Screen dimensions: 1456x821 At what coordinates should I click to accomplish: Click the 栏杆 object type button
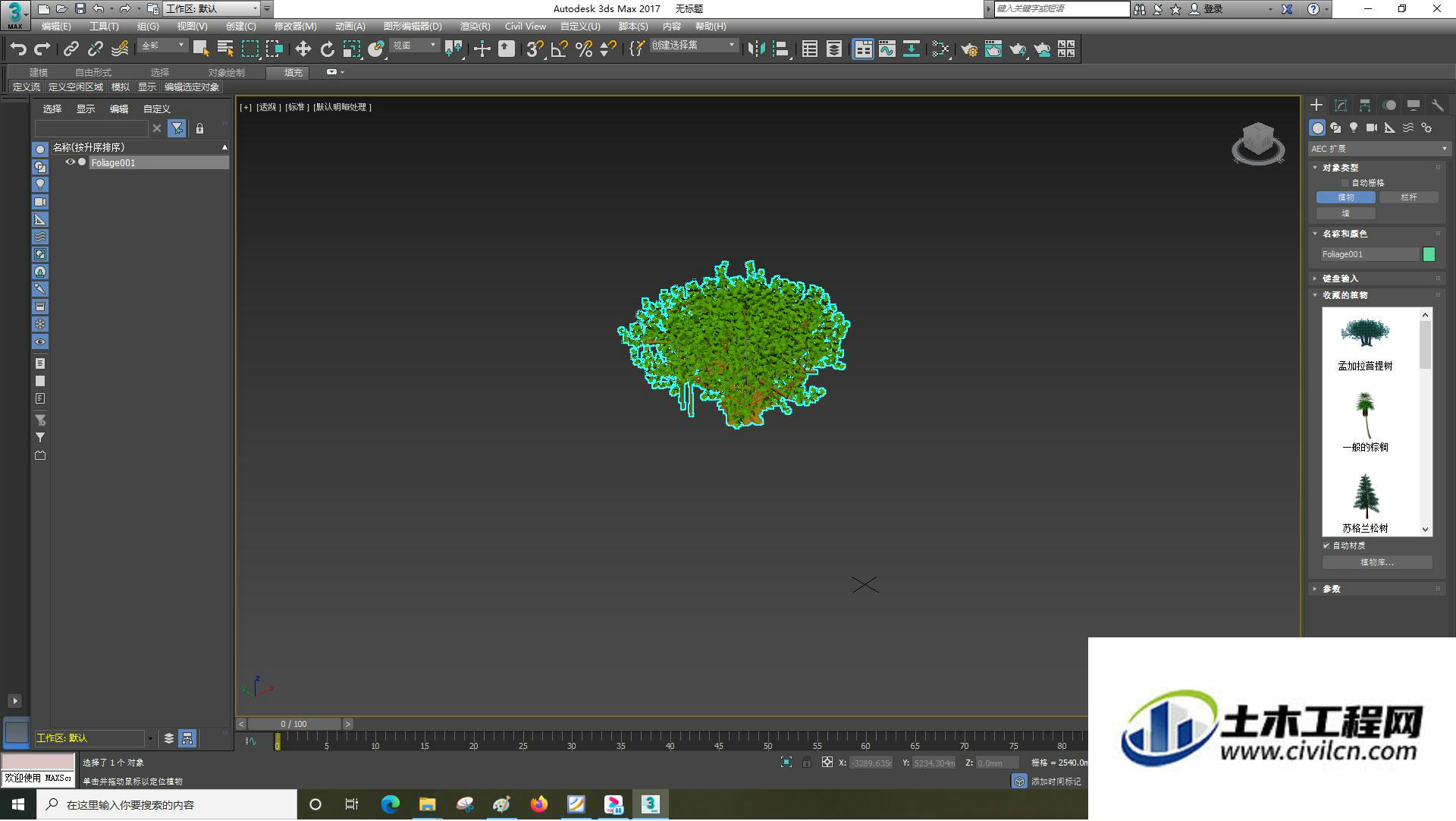click(x=1409, y=197)
